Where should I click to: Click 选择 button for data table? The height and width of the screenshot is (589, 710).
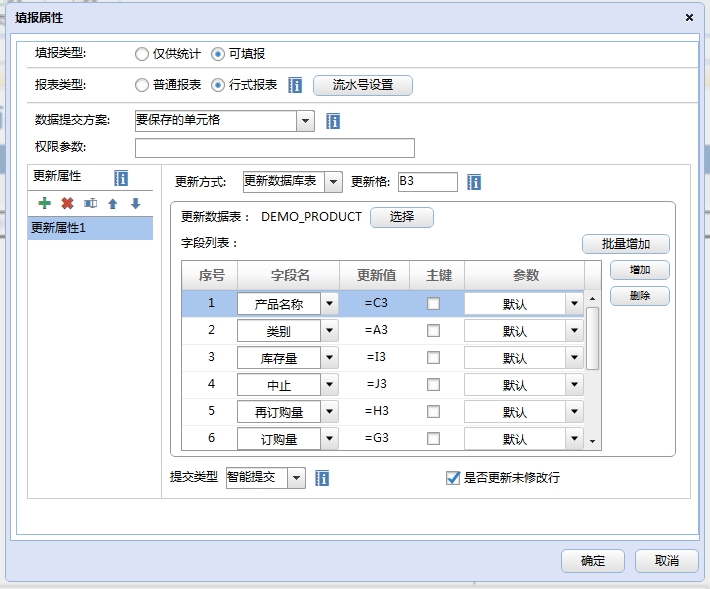coord(402,217)
